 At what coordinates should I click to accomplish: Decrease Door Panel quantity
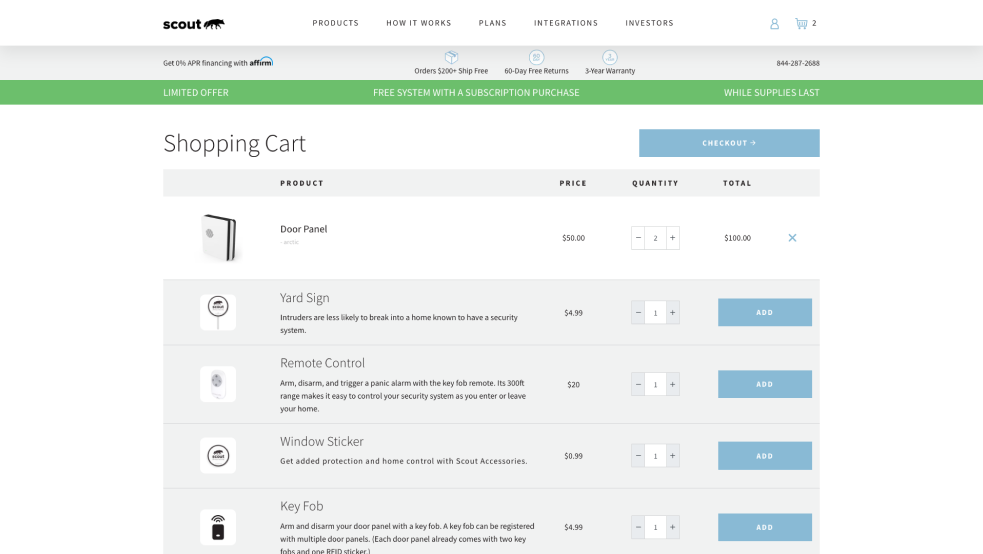point(638,238)
